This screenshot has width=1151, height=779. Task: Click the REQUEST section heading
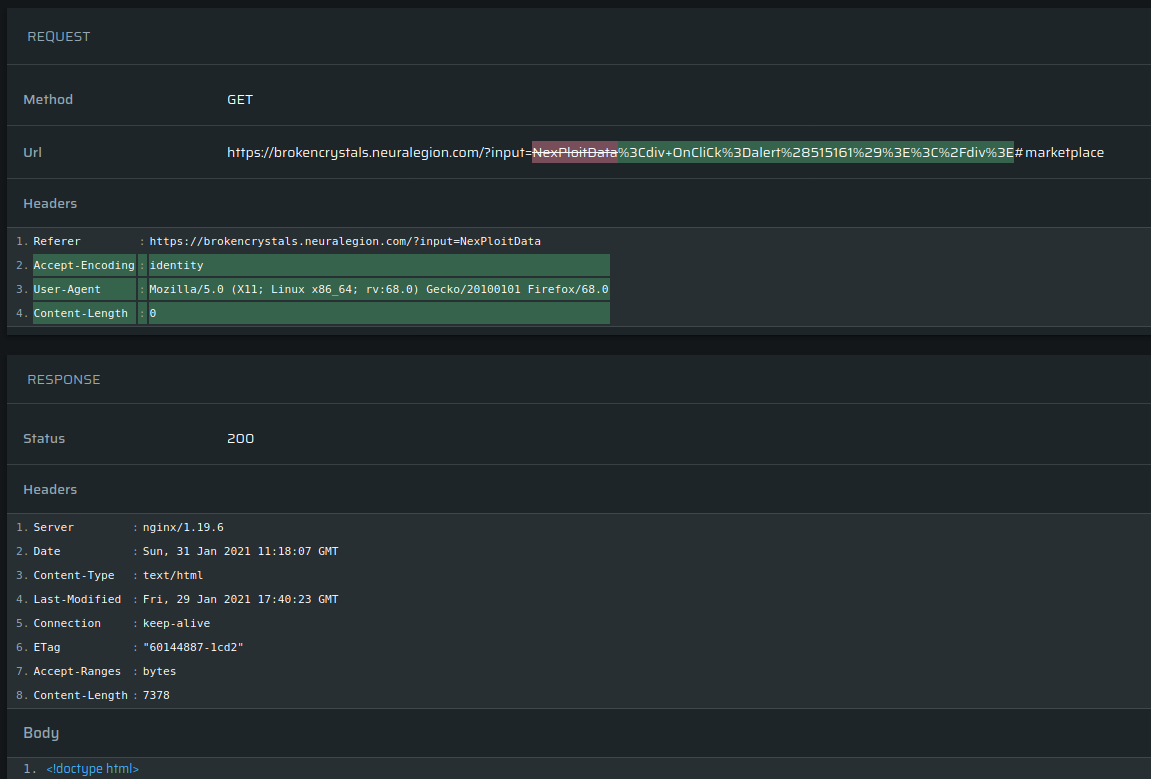58,37
